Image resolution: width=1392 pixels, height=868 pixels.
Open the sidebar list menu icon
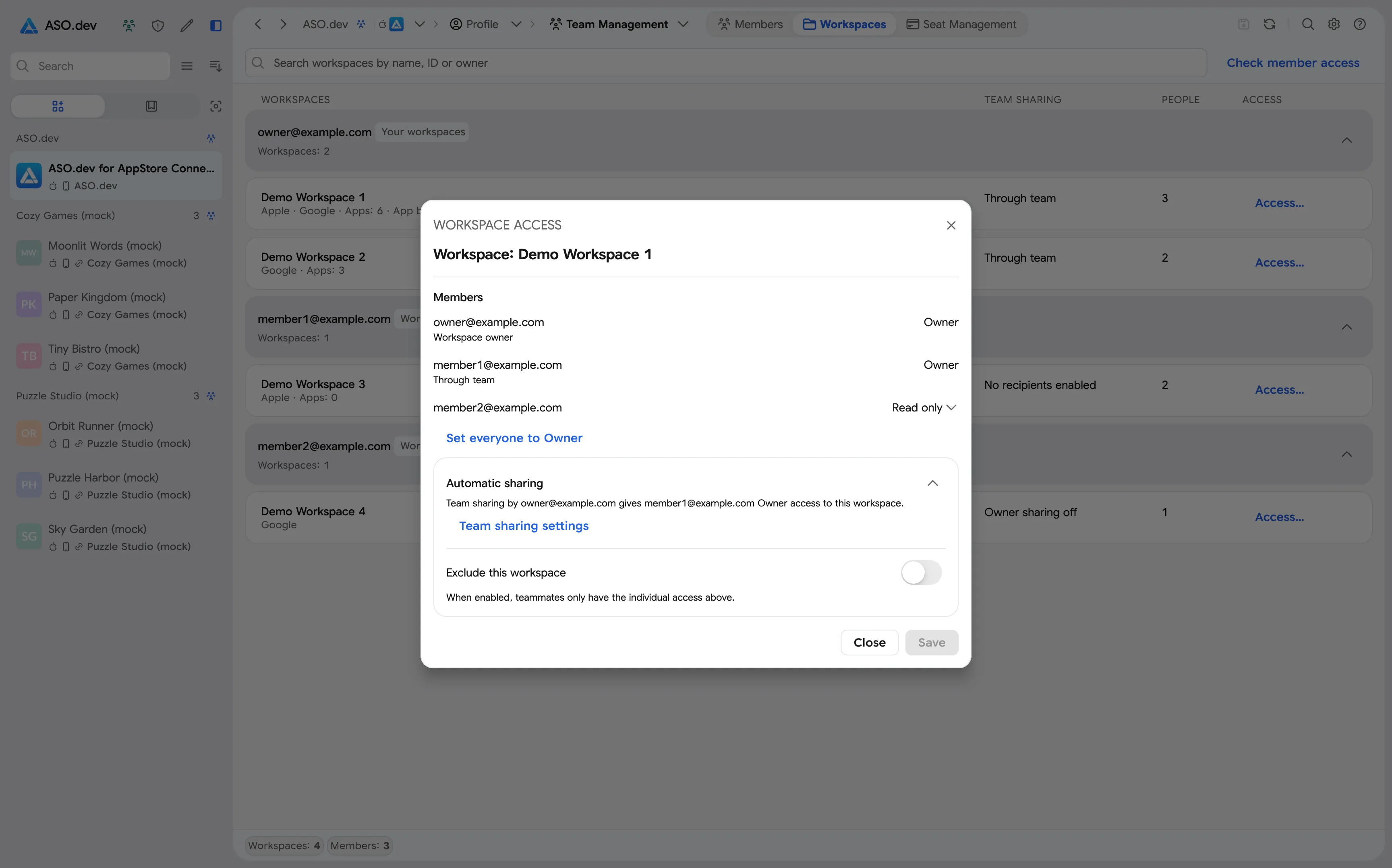pyautogui.click(x=186, y=66)
